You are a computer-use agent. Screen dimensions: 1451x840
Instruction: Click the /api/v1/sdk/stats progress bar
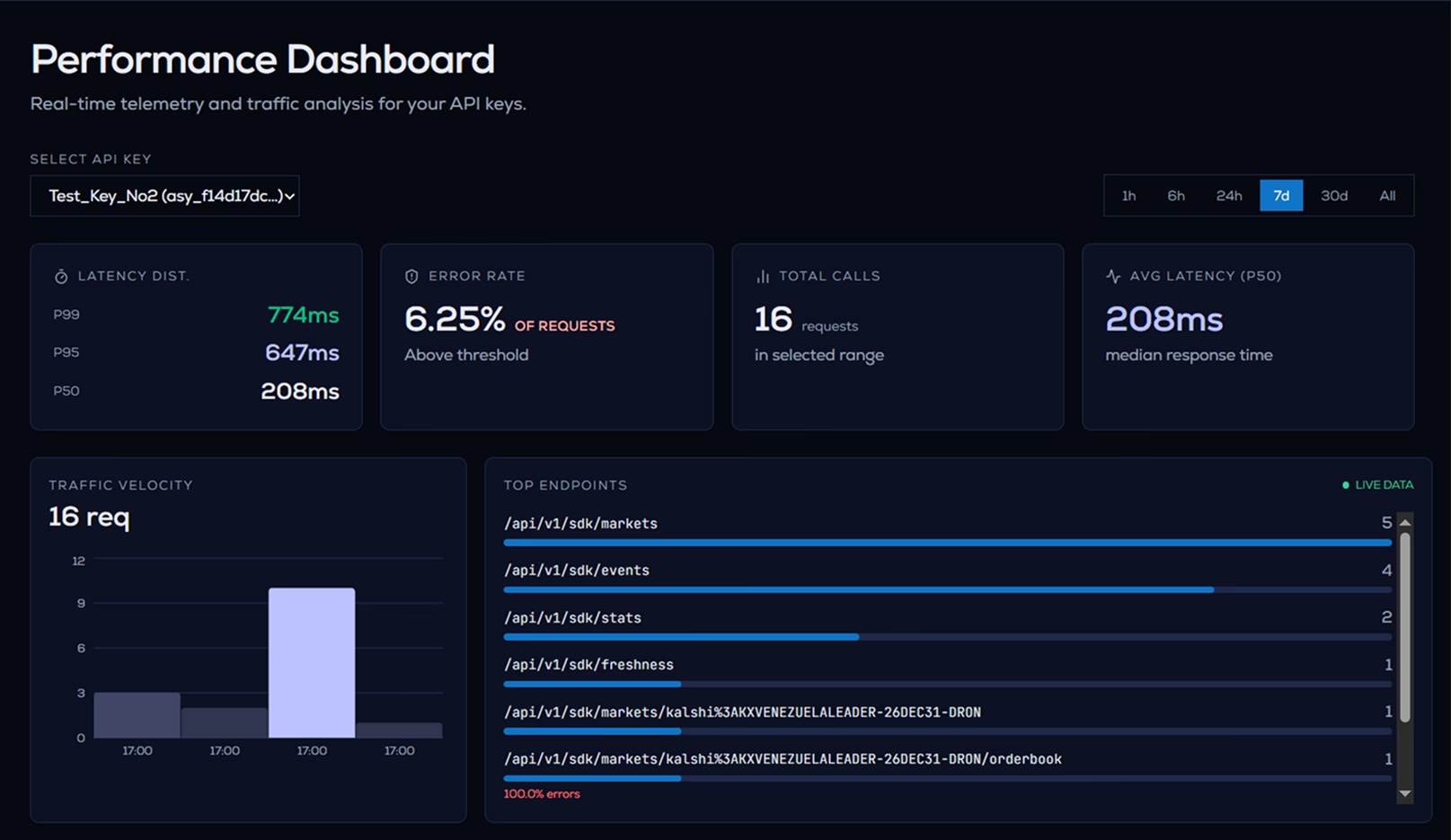pyautogui.click(x=948, y=637)
